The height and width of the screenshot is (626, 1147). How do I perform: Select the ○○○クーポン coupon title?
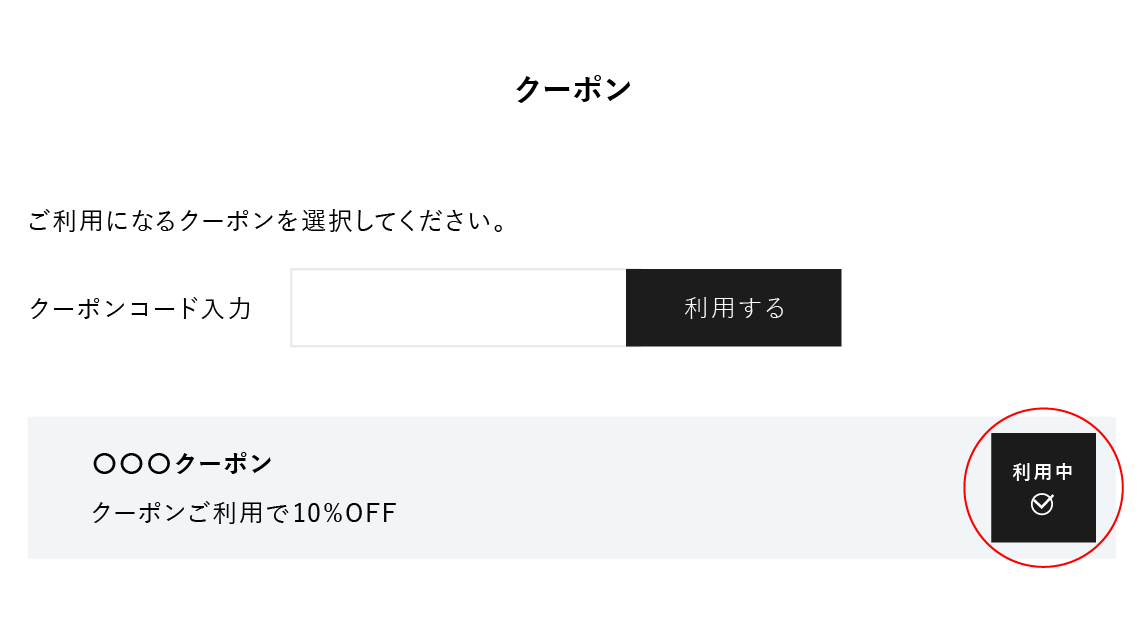[x=183, y=463]
